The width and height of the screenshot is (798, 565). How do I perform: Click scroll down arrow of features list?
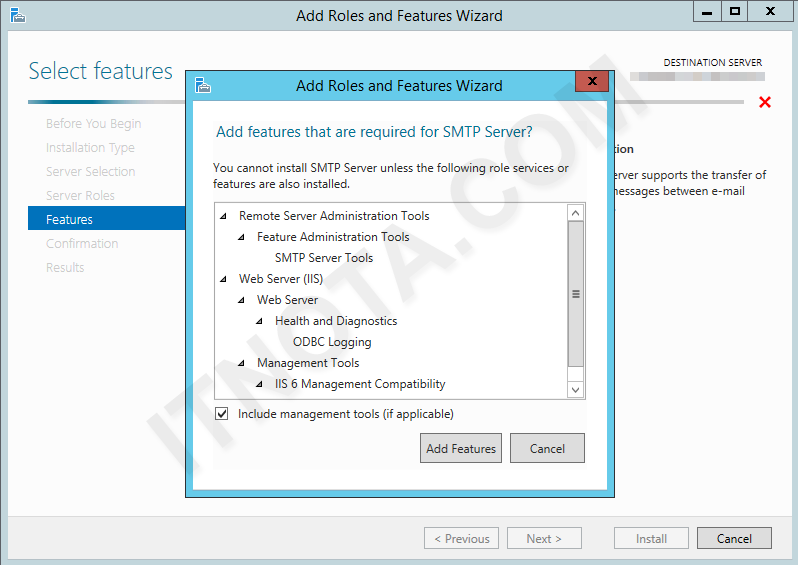(x=576, y=390)
